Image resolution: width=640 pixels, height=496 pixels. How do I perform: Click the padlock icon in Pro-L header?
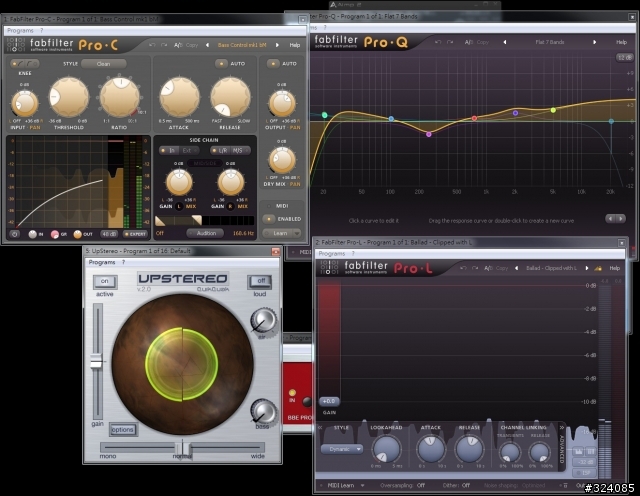(598, 268)
